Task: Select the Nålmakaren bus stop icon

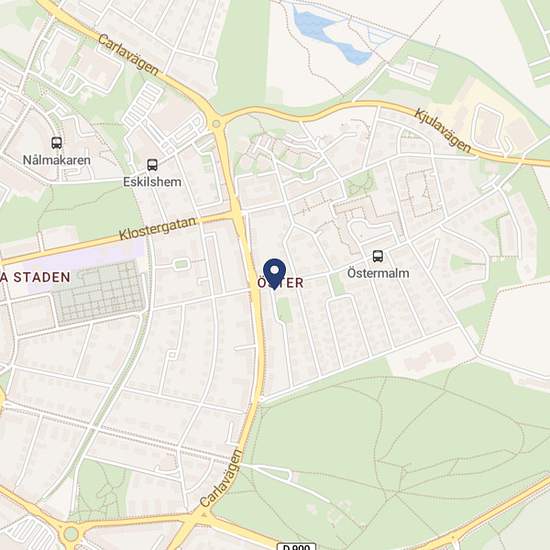Action: [56, 143]
